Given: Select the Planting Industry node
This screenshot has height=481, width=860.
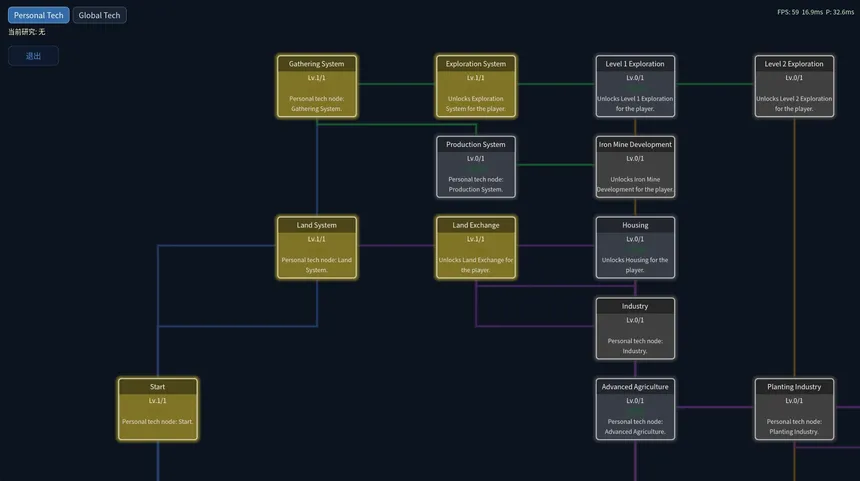Looking at the screenshot, I should click(x=794, y=409).
